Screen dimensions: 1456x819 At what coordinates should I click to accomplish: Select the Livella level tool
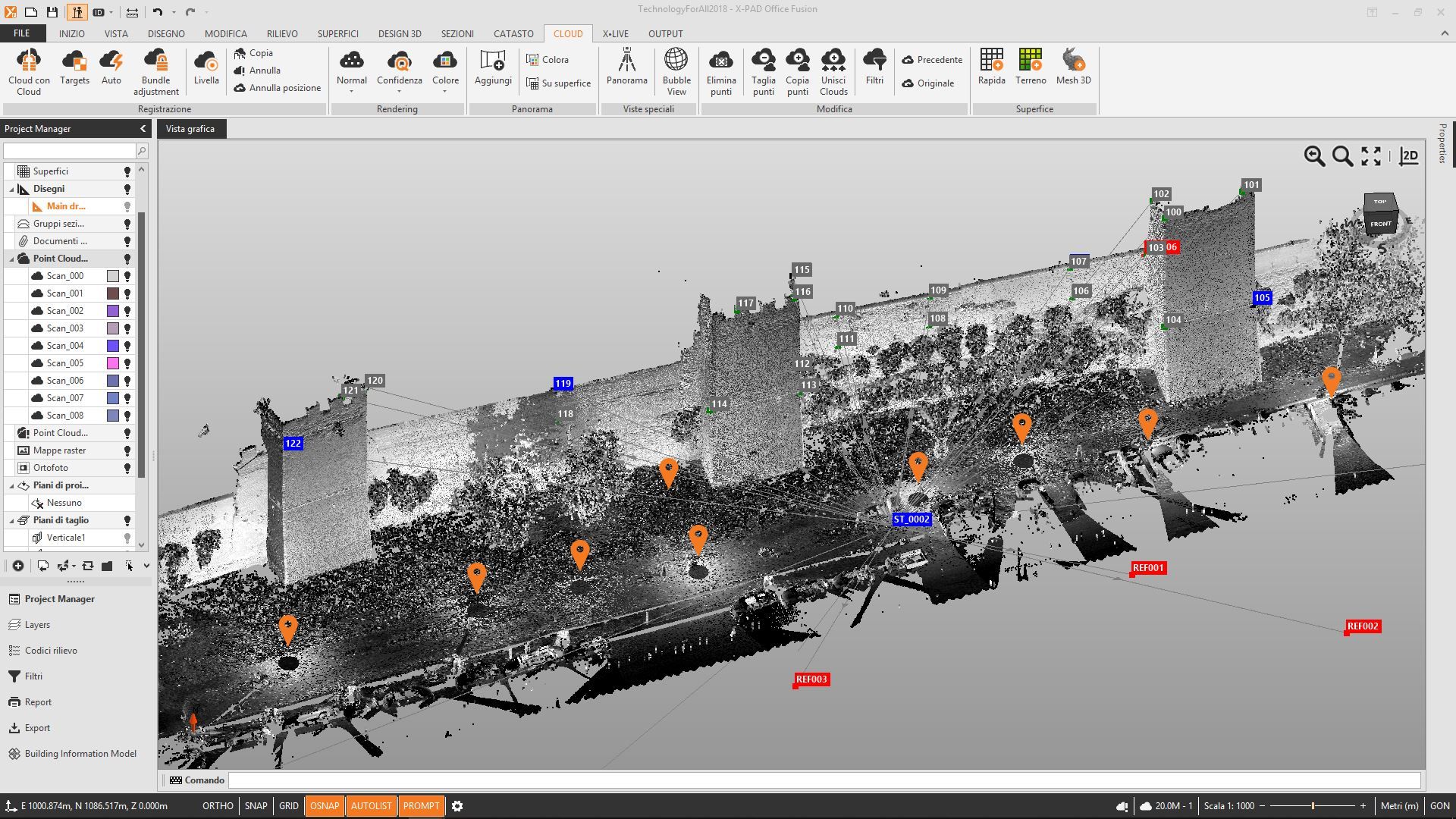point(206,68)
